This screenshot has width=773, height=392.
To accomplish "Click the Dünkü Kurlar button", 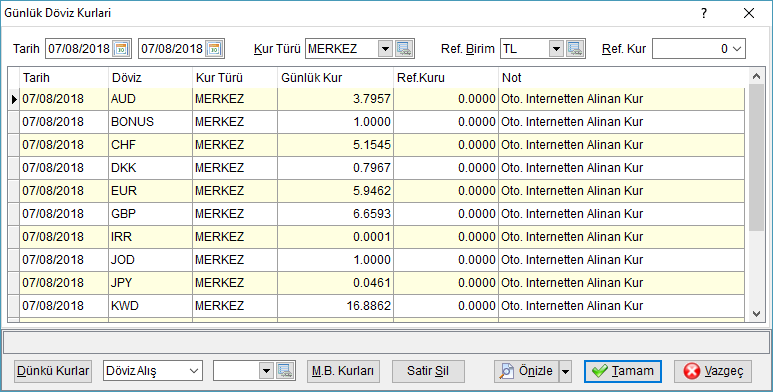I will pos(53,371).
